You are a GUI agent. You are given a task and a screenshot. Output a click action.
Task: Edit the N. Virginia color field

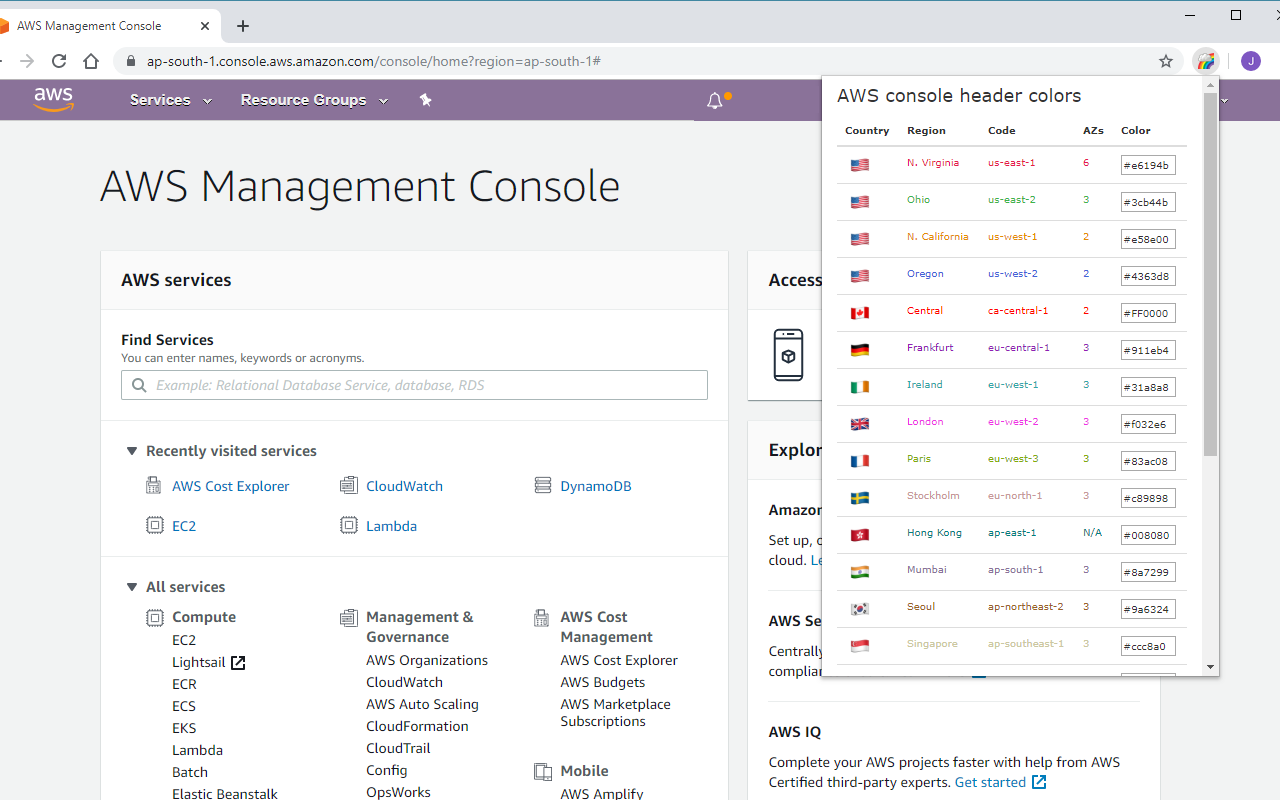click(x=1147, y=165)
